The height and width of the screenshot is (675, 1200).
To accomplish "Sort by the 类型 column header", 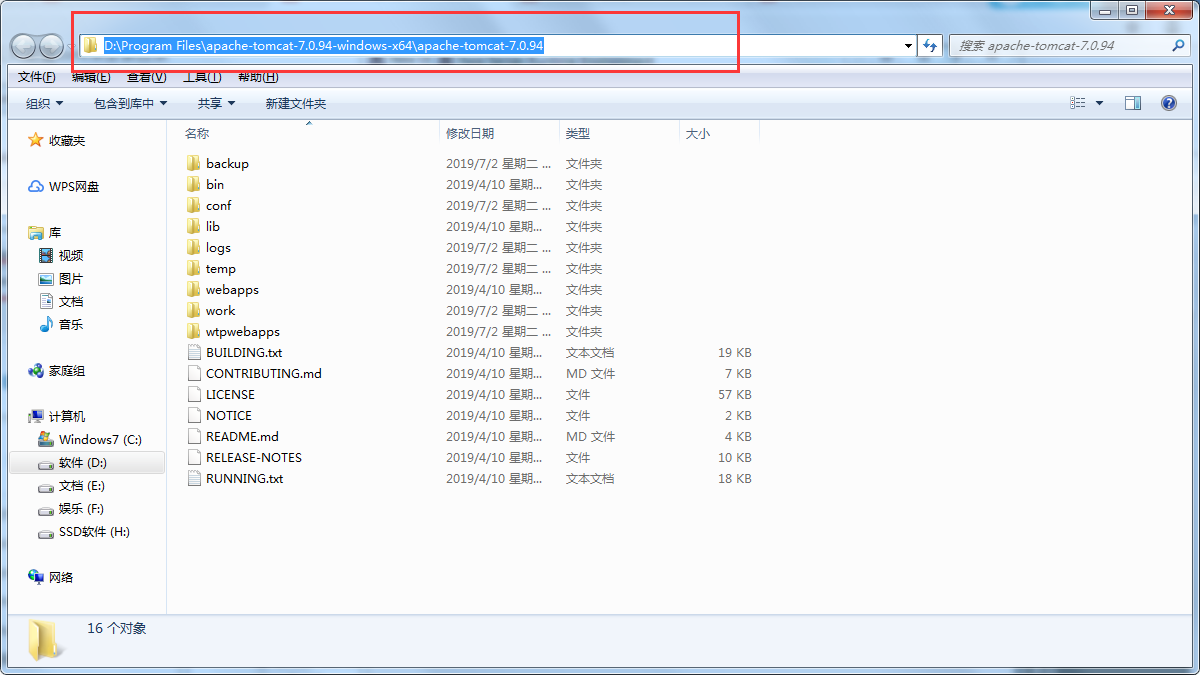I will click(x=577, y=133).
